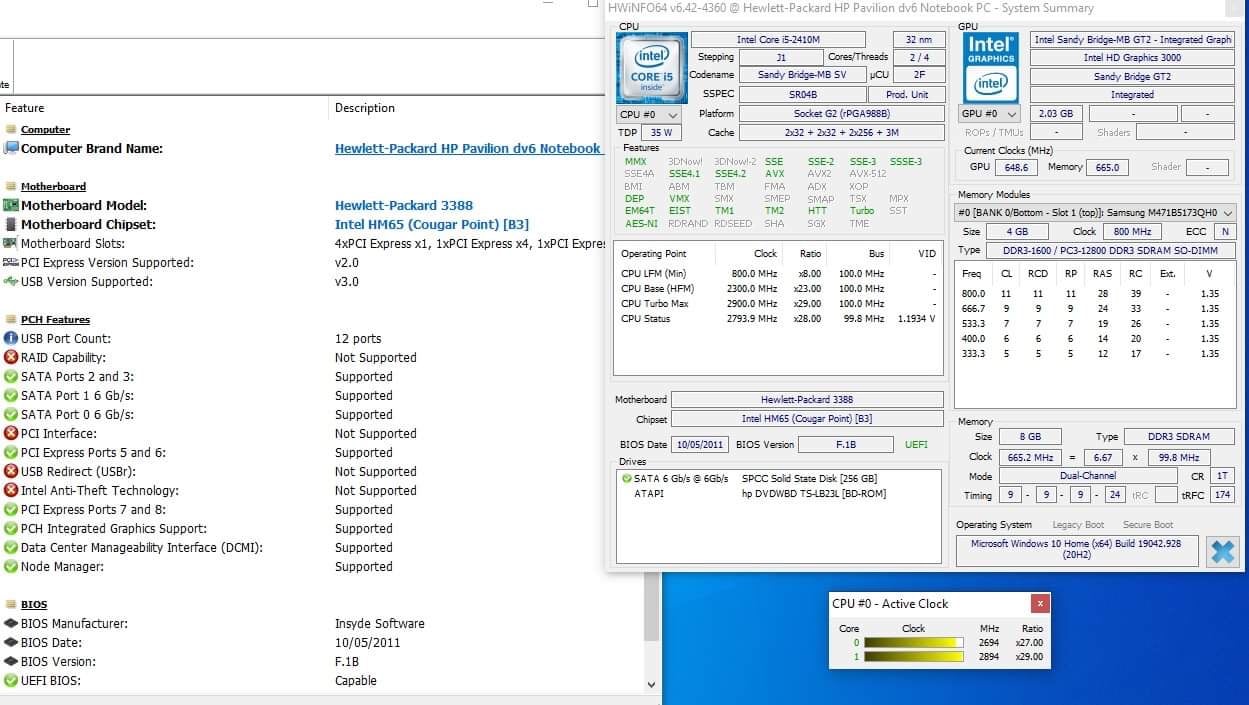Click the Core 0 clock bar
1249x705 pixels.
click(913, 643)
